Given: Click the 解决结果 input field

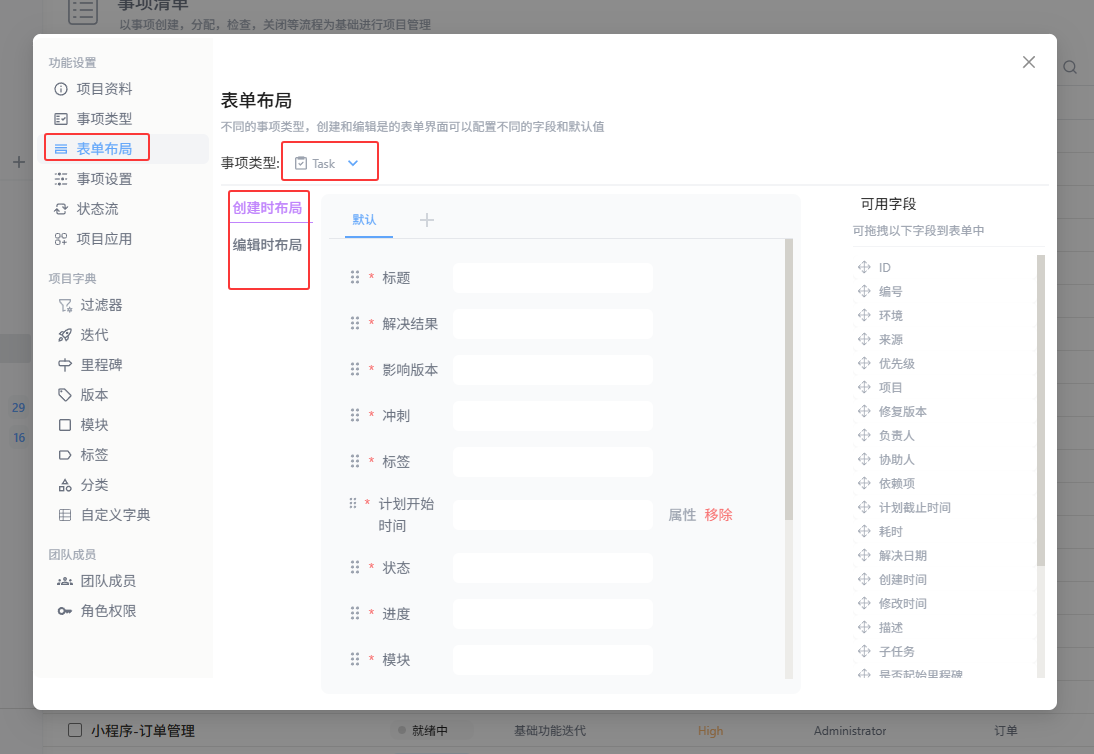Looking at the screenshot, I should [553, 324].
